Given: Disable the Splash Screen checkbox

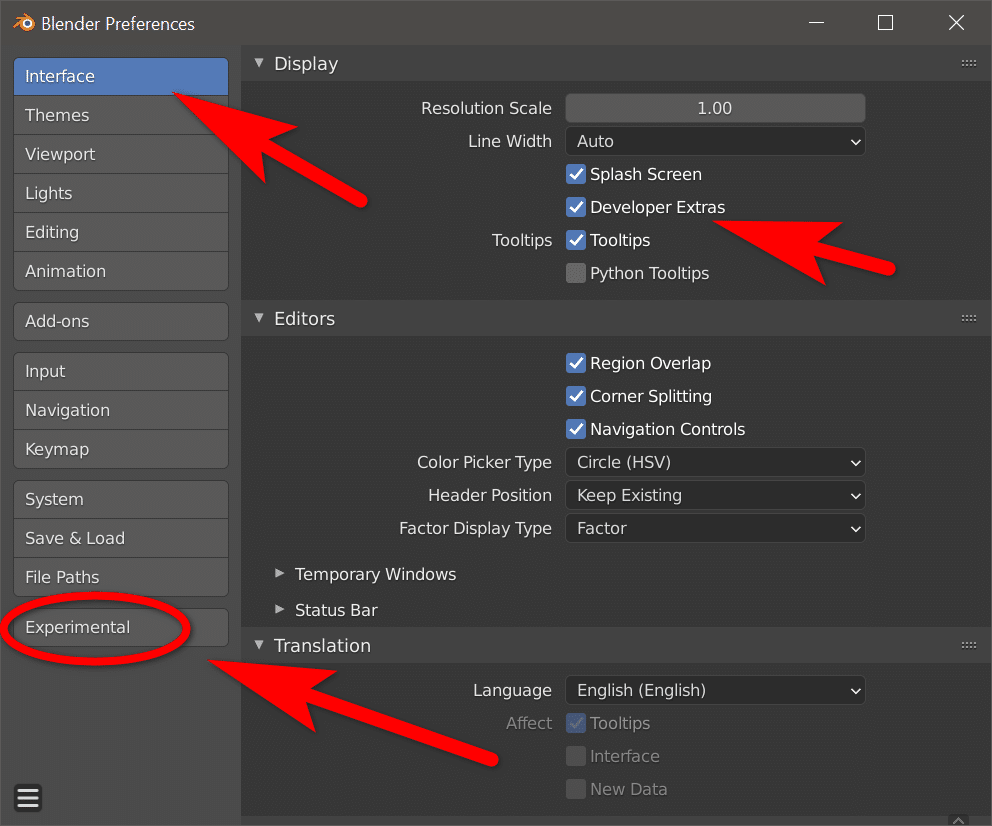Looking at the screenshot, I should [x=576, y=174].
